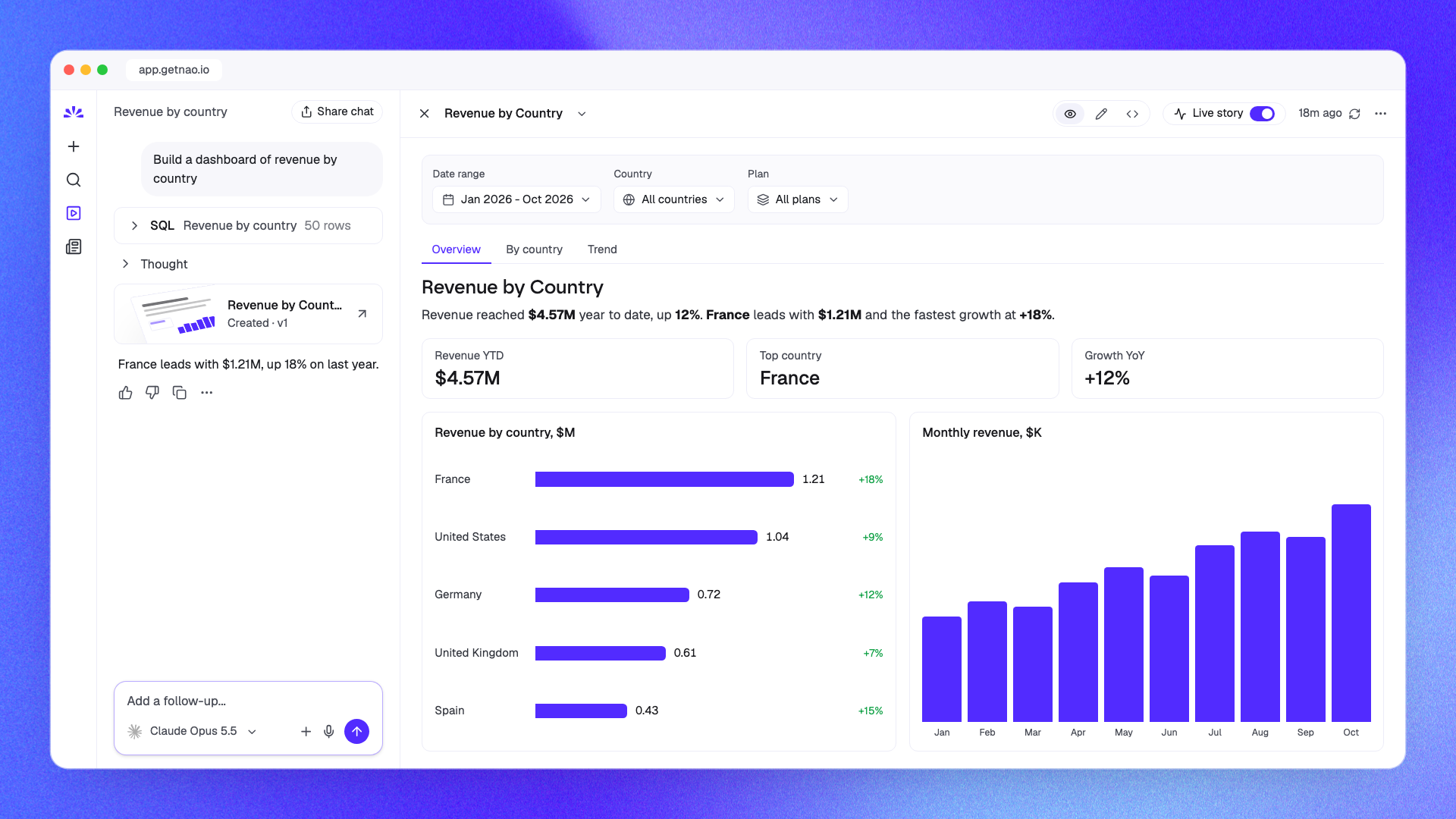This screenshot has width=1456, height=819.
Task: Open the stories play icon in sidebar
Action: pyautogui.click(x=74, y=213)
